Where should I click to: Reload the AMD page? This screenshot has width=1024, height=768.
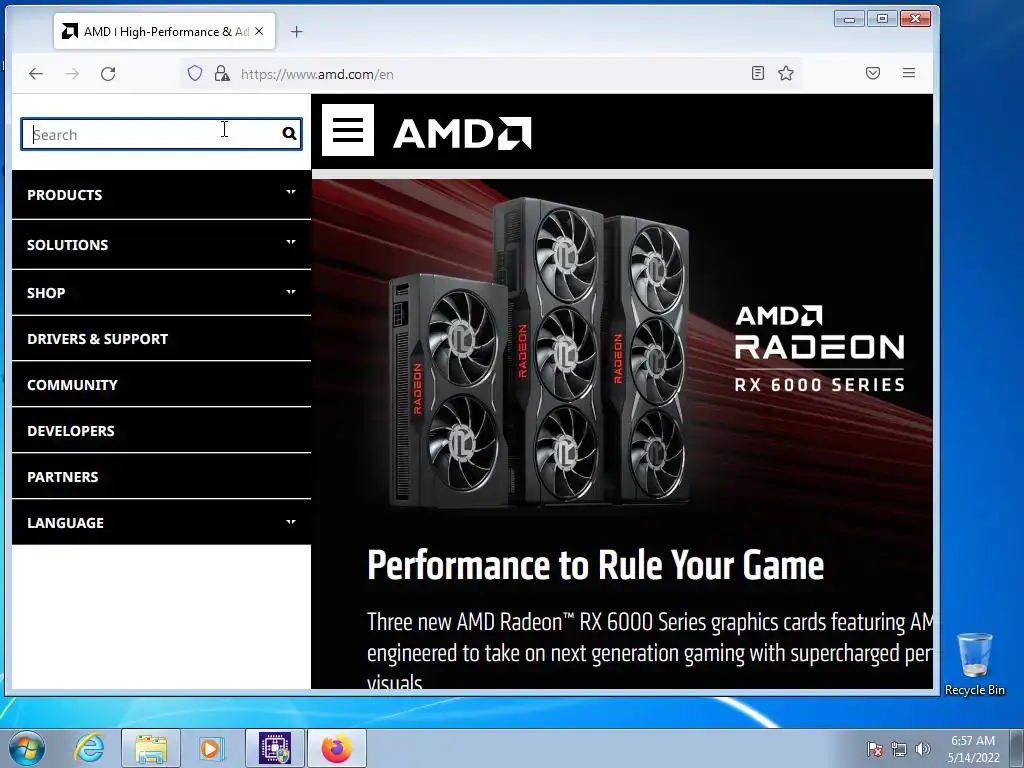[x=108, y=74]
